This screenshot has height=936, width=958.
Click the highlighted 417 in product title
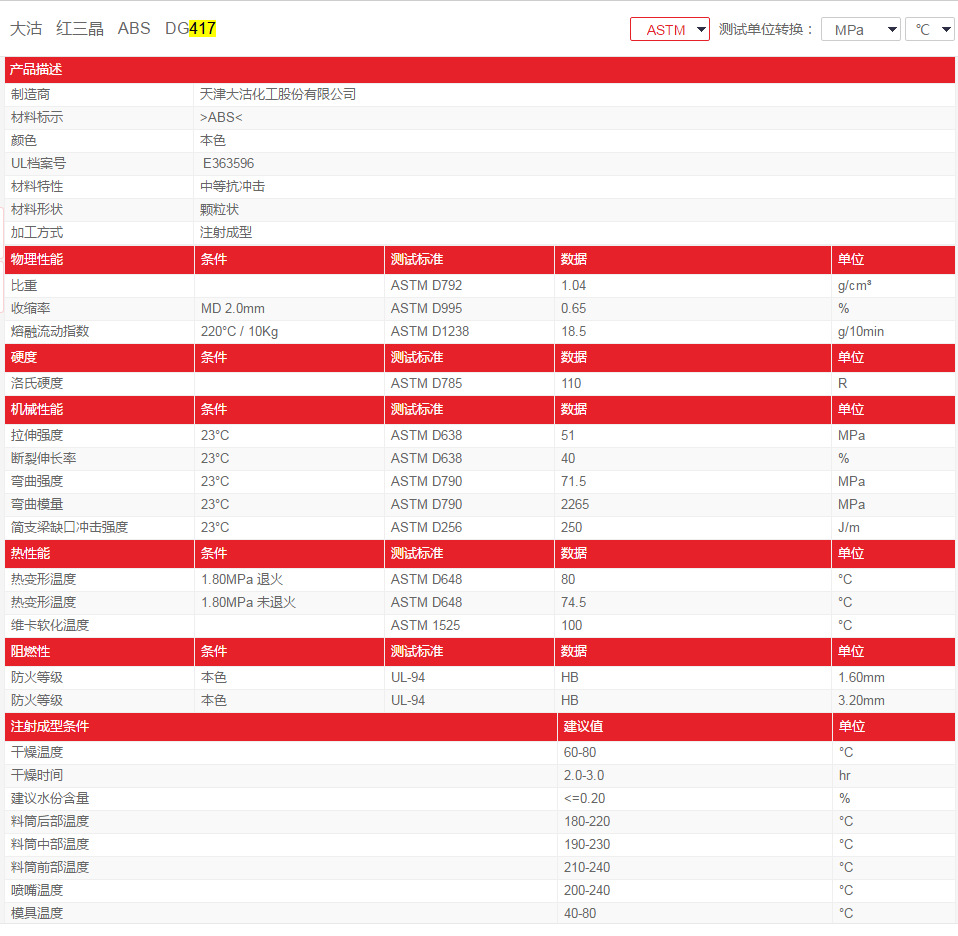coord(202,28)
